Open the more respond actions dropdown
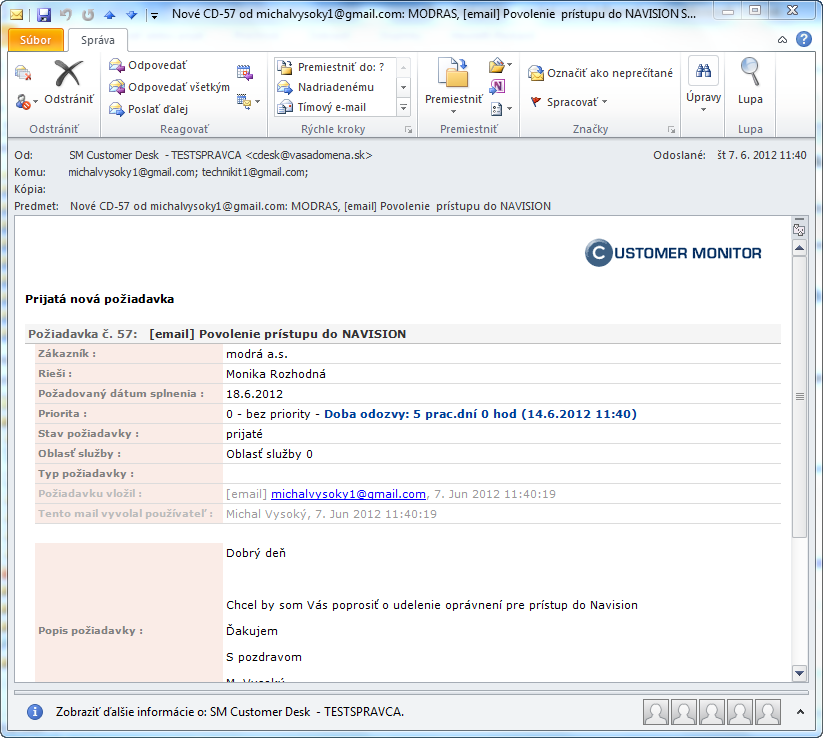The height and width of the screenshot is (738, 823). point(248,101)
